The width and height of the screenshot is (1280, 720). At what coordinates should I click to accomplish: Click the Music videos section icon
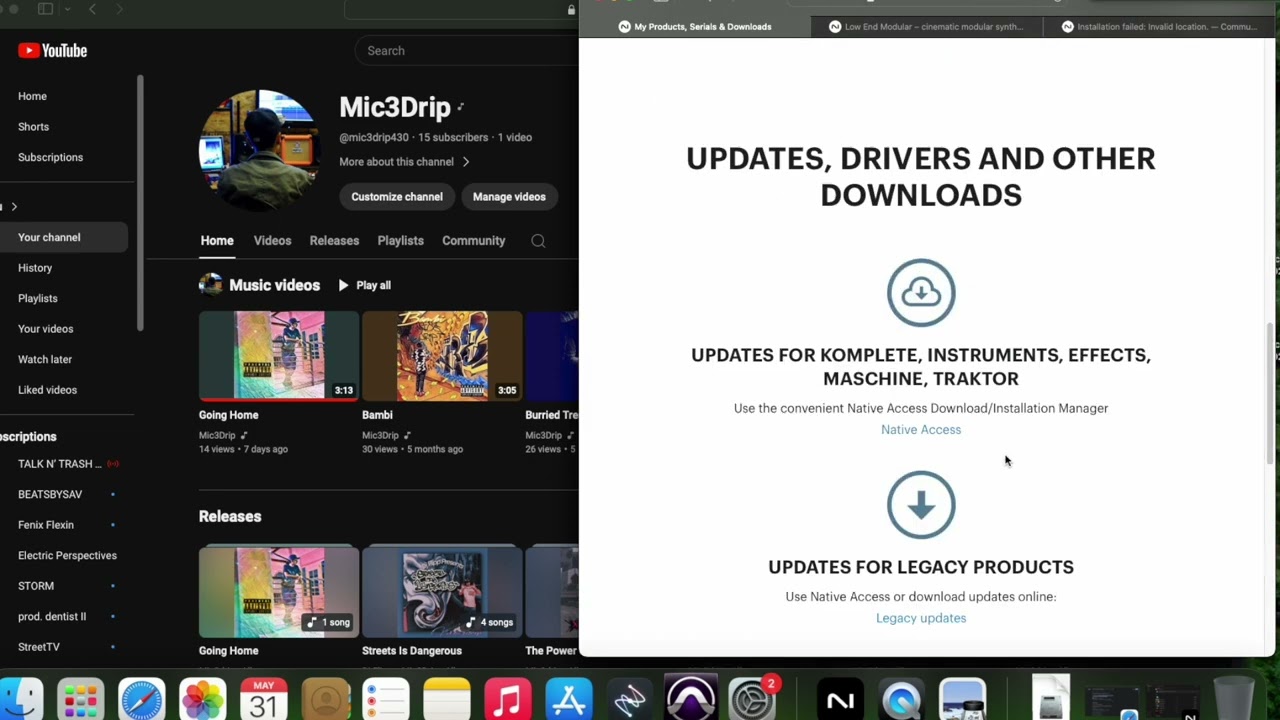(x=210, y=285)
